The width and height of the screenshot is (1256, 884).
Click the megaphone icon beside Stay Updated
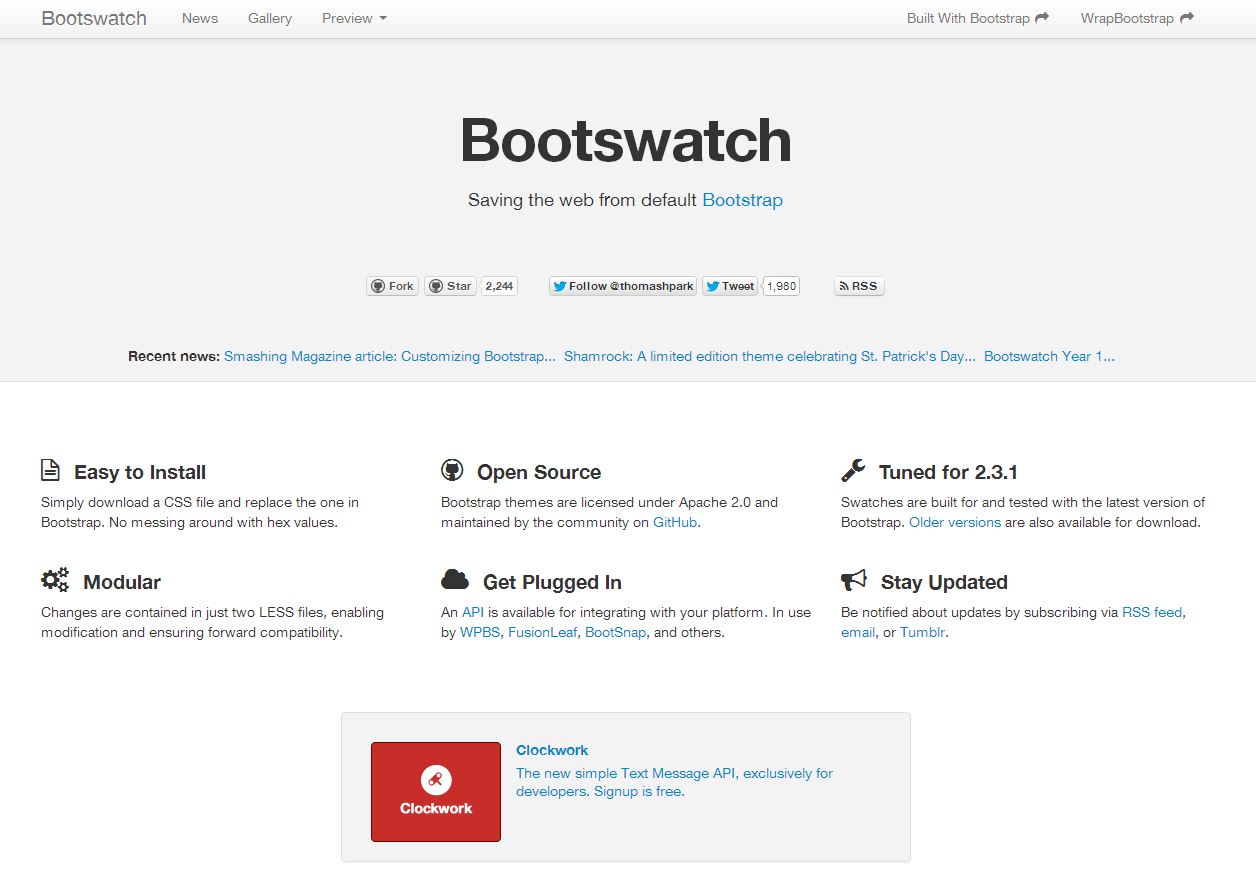point(854,580)
